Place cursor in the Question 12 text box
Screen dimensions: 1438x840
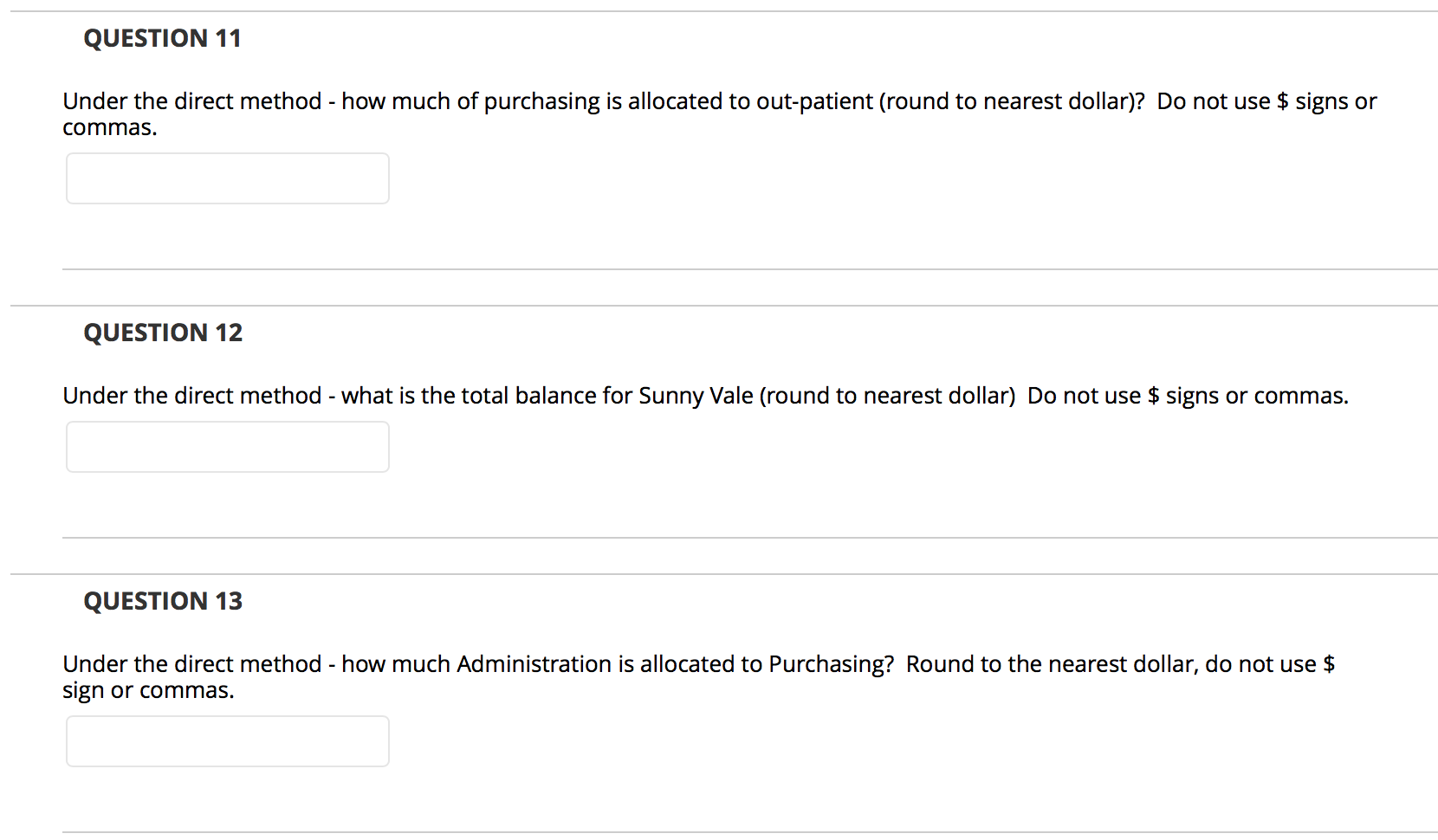(x=227, y=447)
